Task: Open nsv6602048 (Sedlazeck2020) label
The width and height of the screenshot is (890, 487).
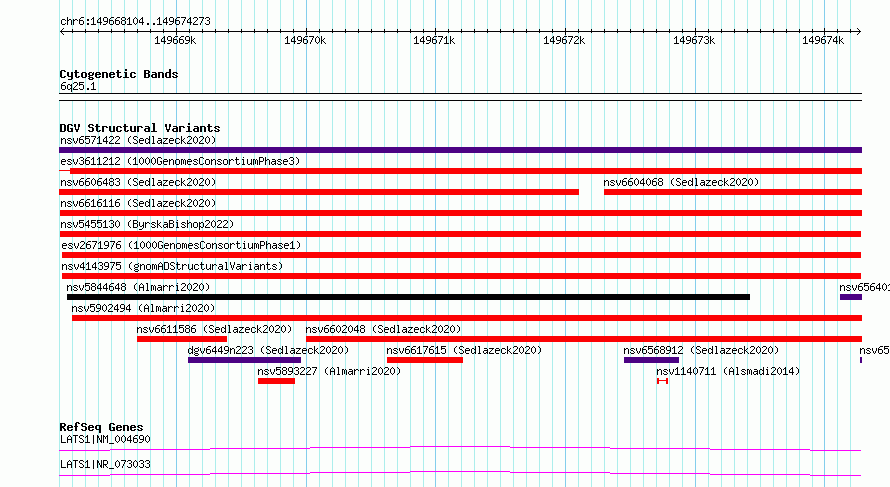Action: click(x=383, y=329)
